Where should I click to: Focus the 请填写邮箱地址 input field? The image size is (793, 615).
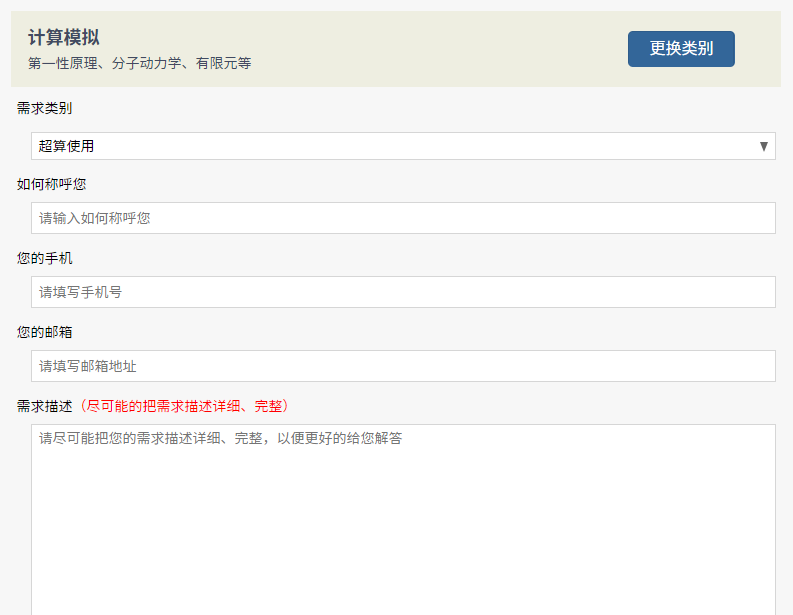tap(403, 366)
